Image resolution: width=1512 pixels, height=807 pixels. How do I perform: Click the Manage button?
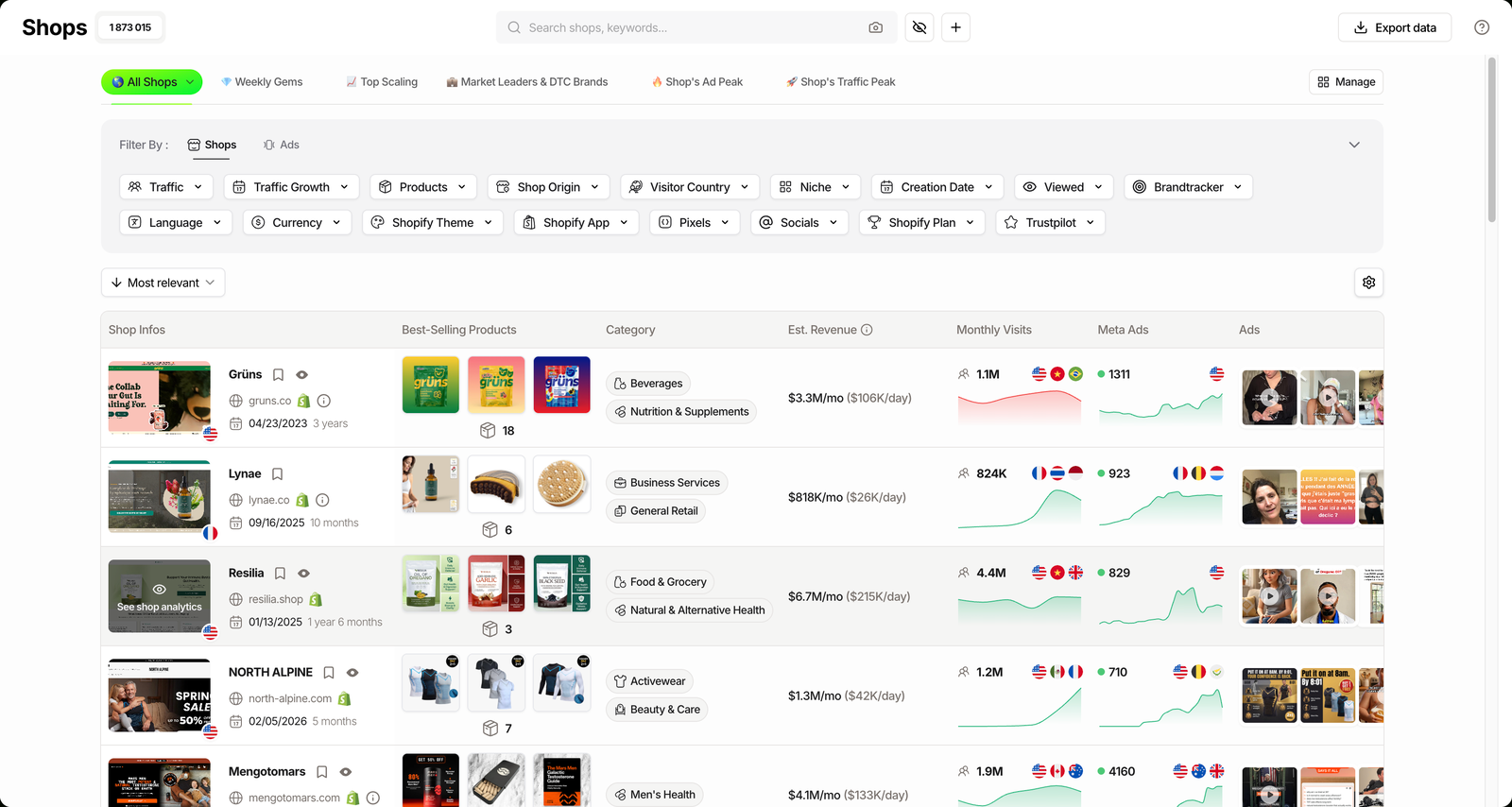pos(1347,82)
